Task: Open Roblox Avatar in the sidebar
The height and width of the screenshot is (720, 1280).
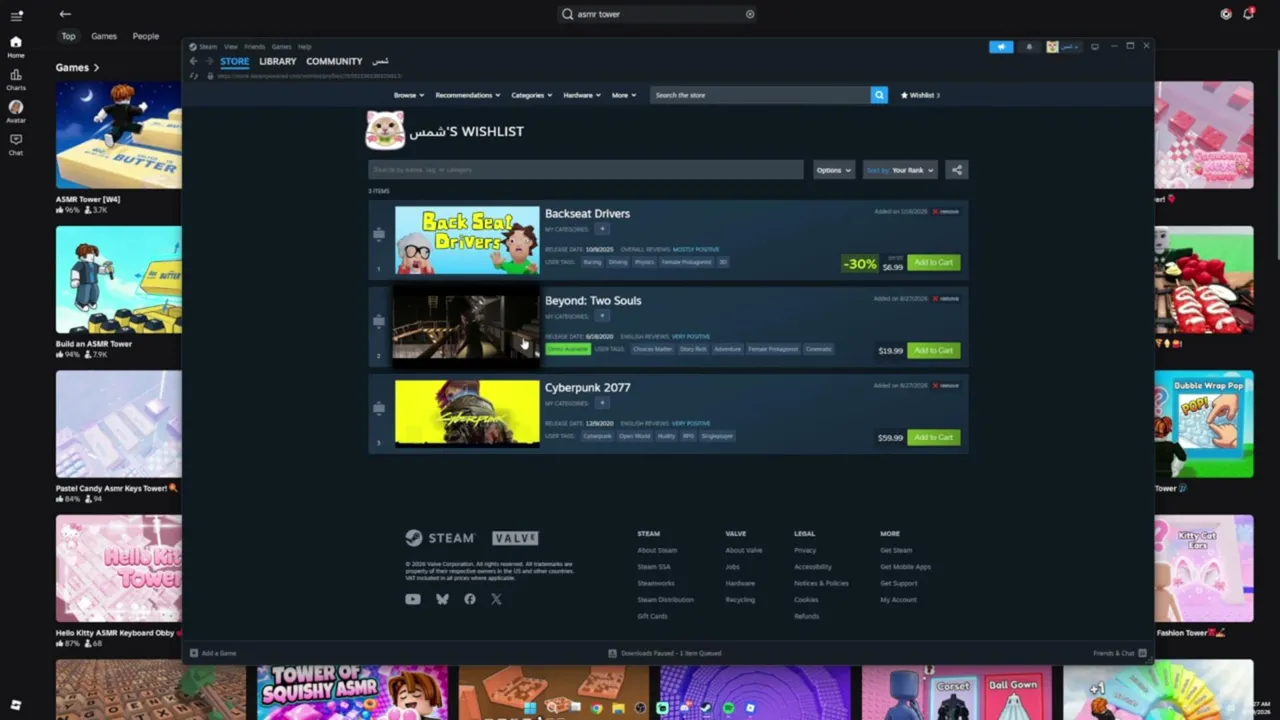Action: [x=16, y=111]
